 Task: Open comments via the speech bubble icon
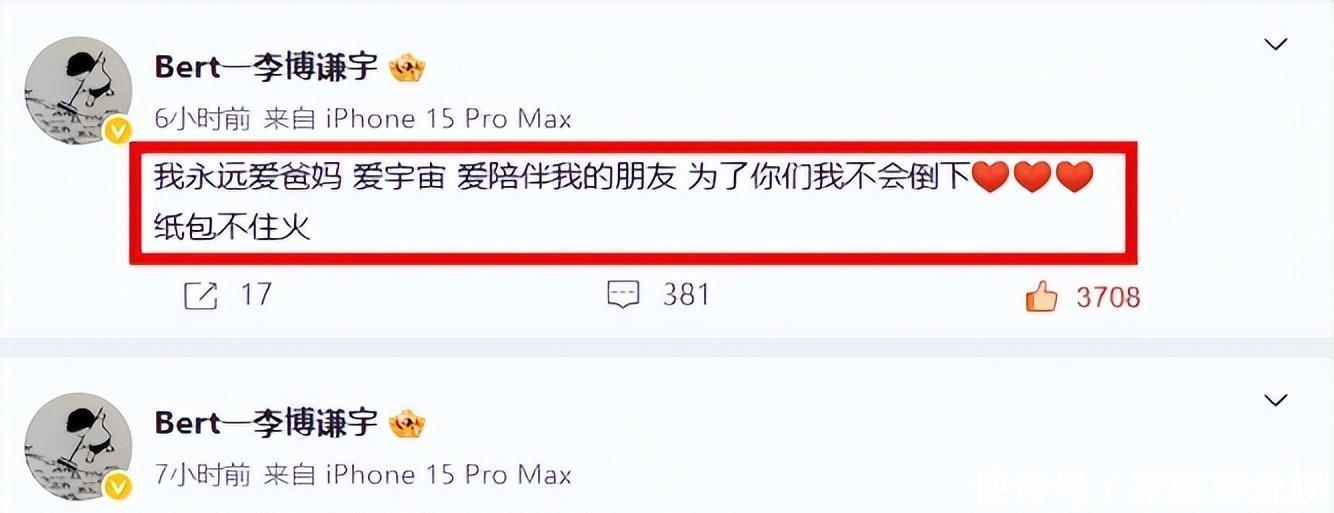pyautogui.click(x=624, y=295)
